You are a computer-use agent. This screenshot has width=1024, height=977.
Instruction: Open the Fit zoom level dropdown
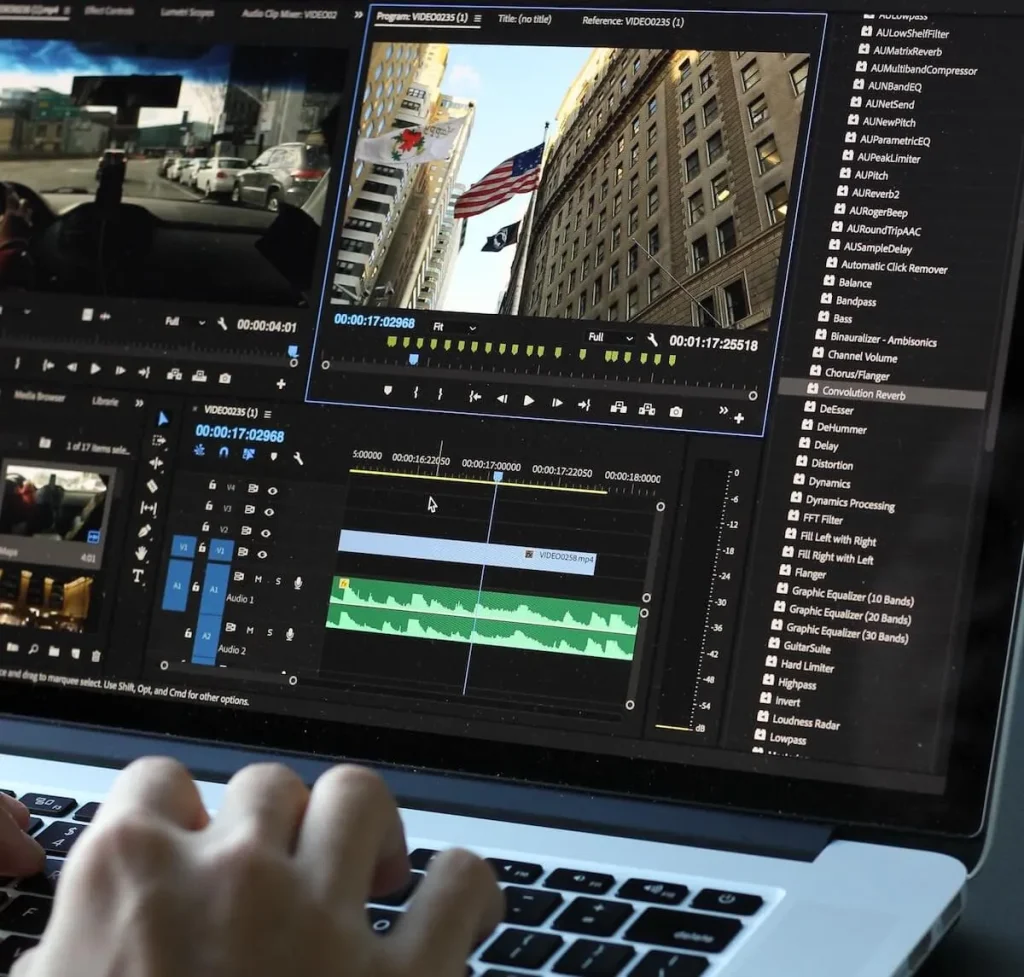coord(453,327)
